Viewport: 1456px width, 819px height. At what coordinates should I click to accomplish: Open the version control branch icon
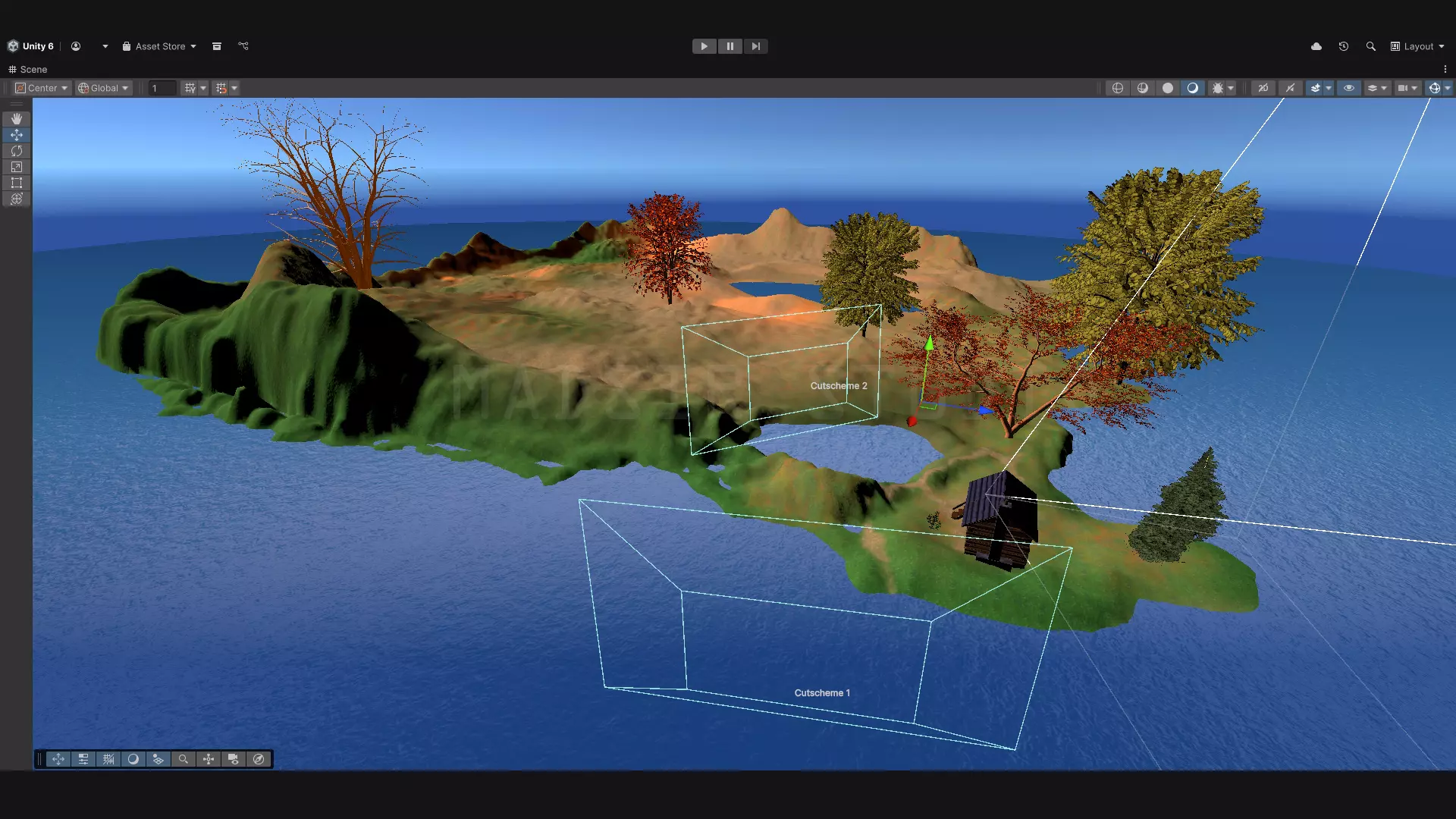[x=243, y=46]
